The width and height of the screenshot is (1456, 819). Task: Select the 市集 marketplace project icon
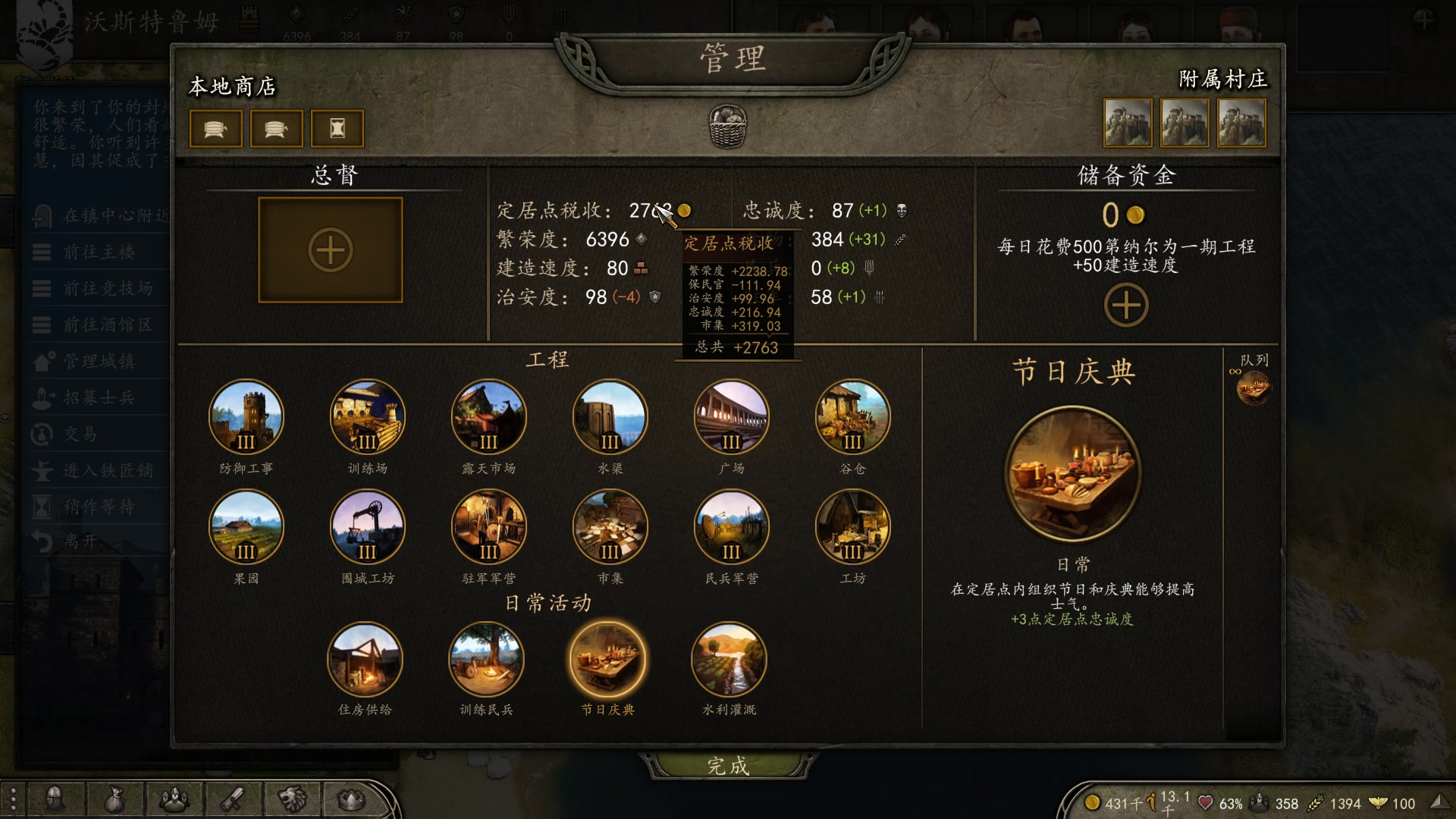point(610,527)
